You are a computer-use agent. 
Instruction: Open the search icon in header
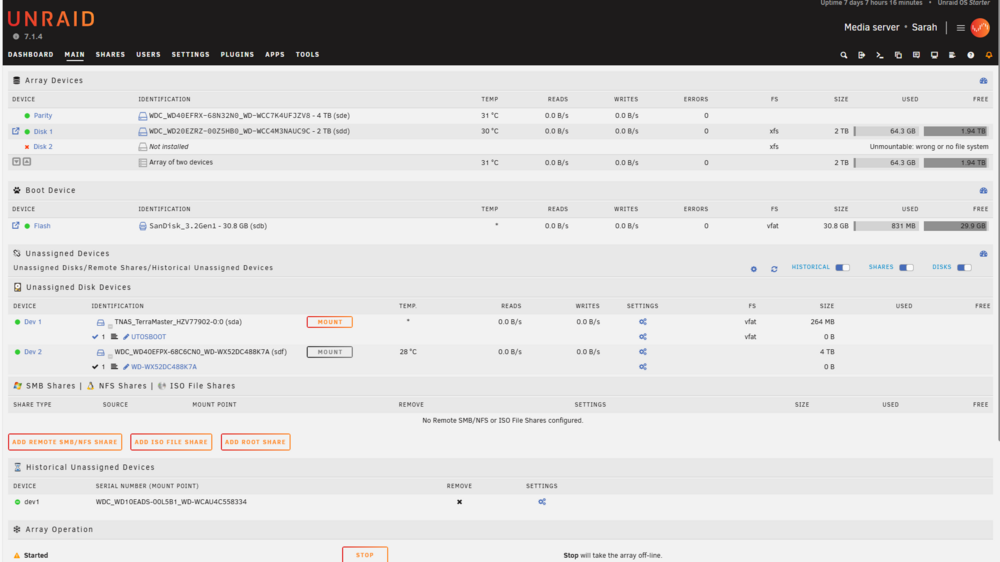[843, 55]
